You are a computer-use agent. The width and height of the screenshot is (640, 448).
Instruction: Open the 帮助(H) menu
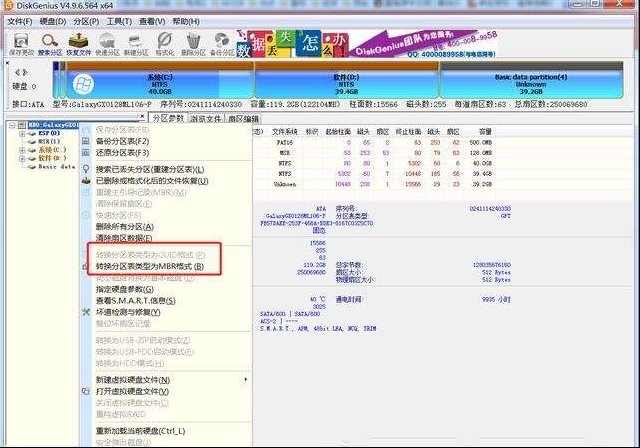(186, 21)
